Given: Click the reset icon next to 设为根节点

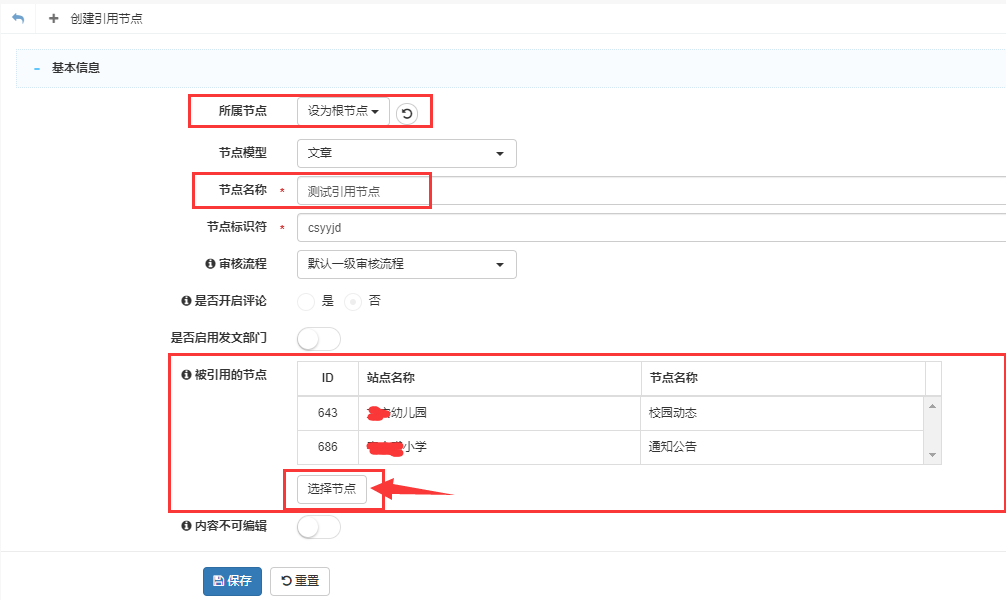Looking at the screenshot, I should 407,113.
